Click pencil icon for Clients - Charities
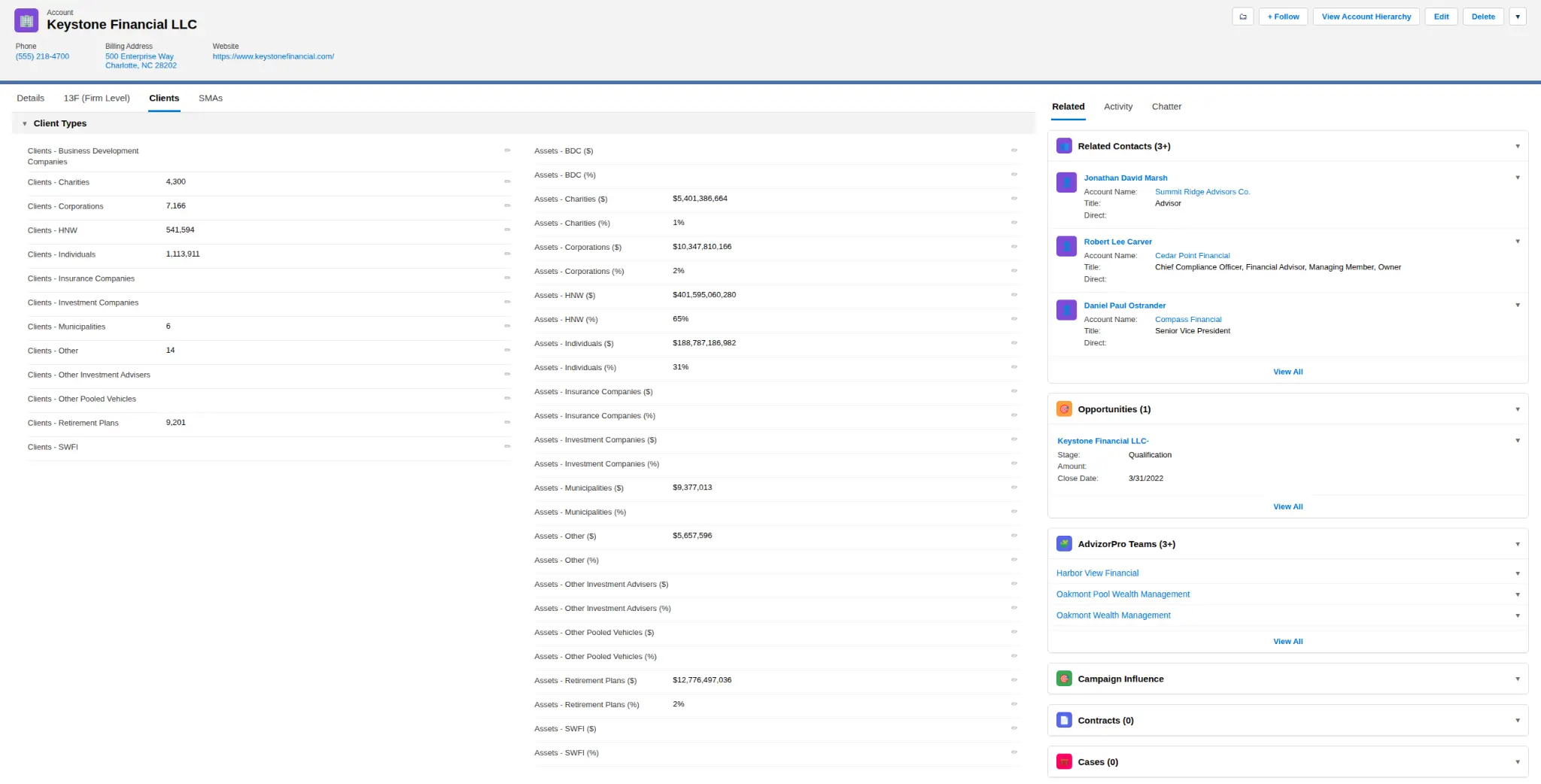Viewport: 1541px width, 784px height. [x=507, y=181]
